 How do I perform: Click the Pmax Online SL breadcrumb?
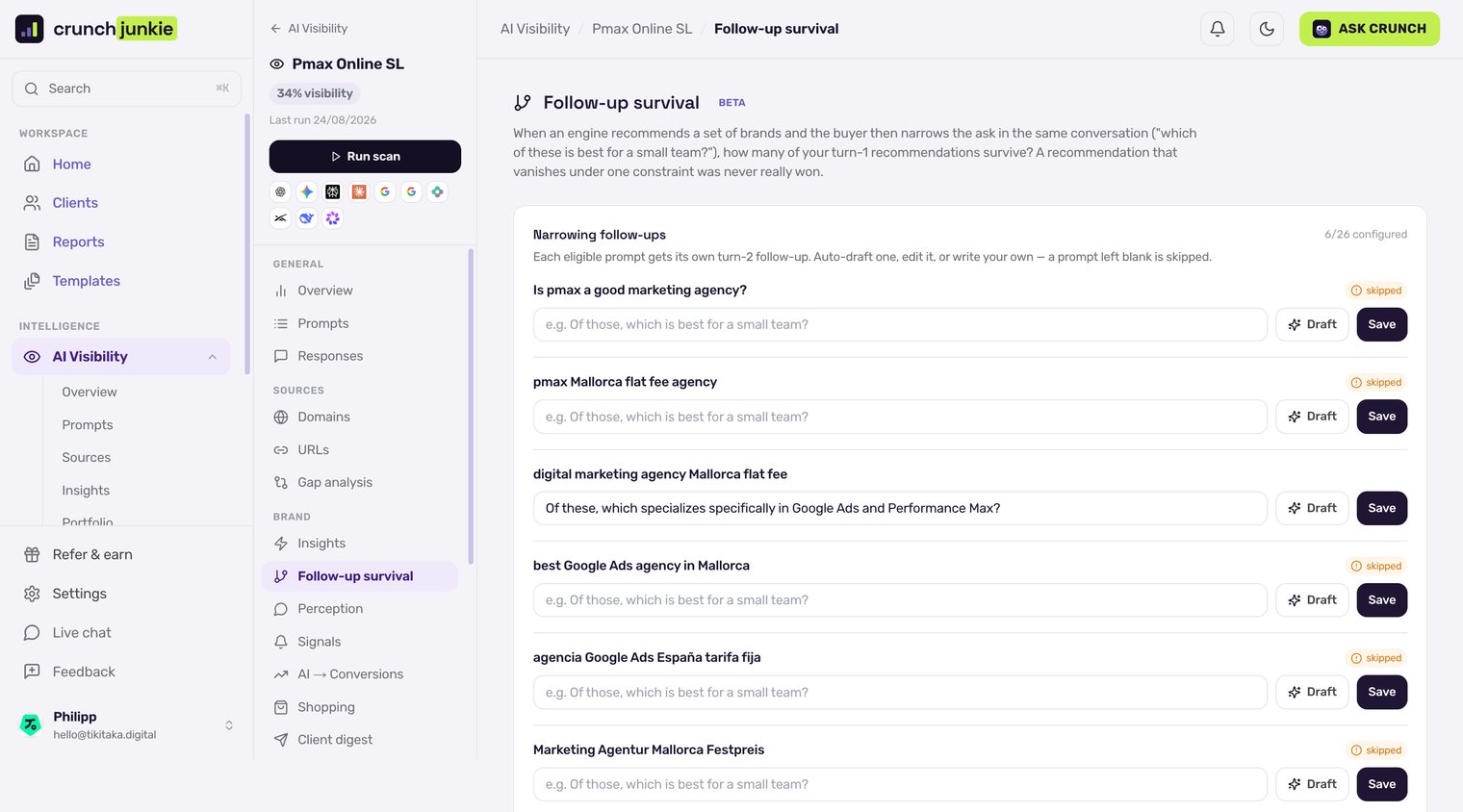pos(642,29)
